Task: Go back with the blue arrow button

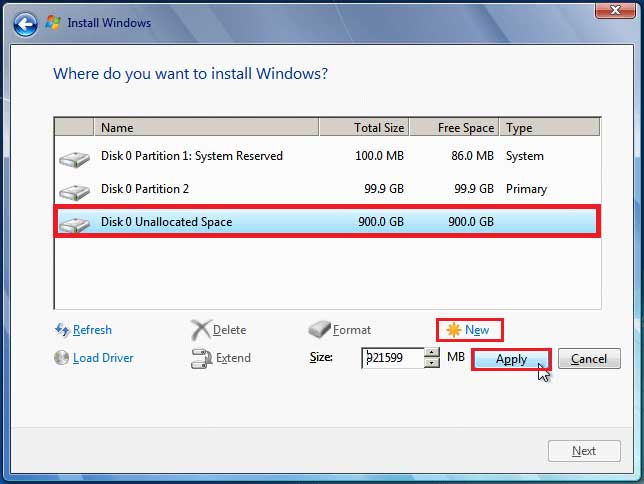Action: (x=25, y=24)
